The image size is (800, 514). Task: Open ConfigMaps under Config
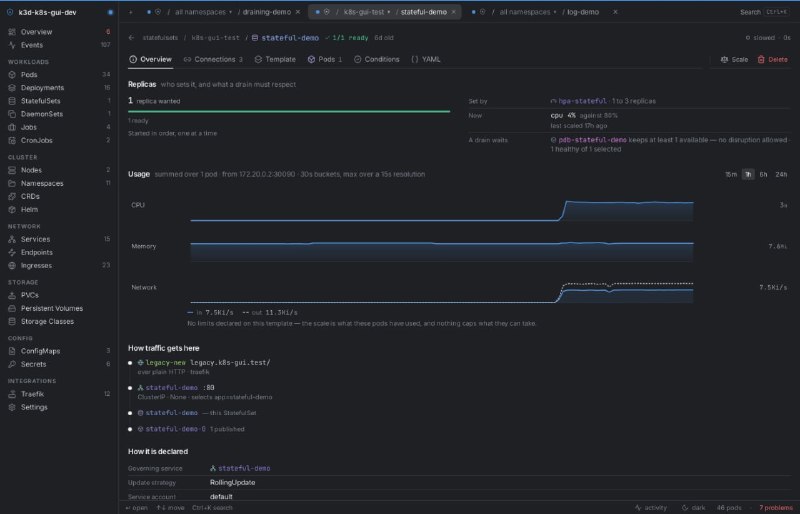[59, 351]
